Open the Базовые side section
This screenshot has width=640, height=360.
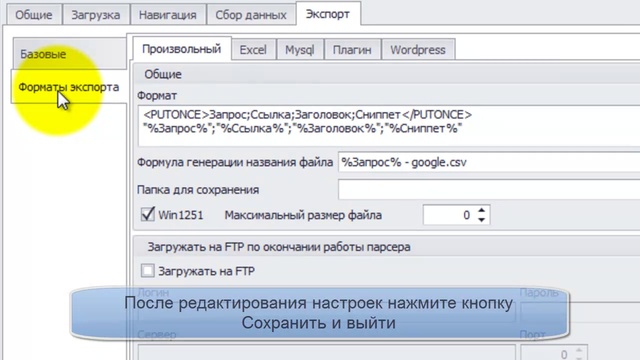pos(69,54)
